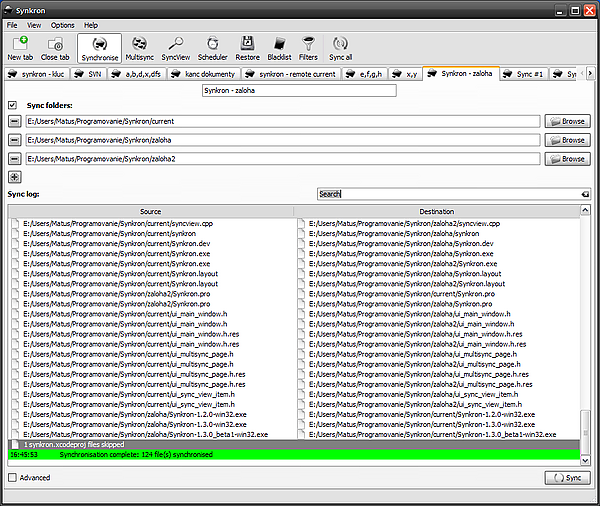Remove the Synkron/current folder row
This screenshot has width=600, height=506.
coord(15,121)
